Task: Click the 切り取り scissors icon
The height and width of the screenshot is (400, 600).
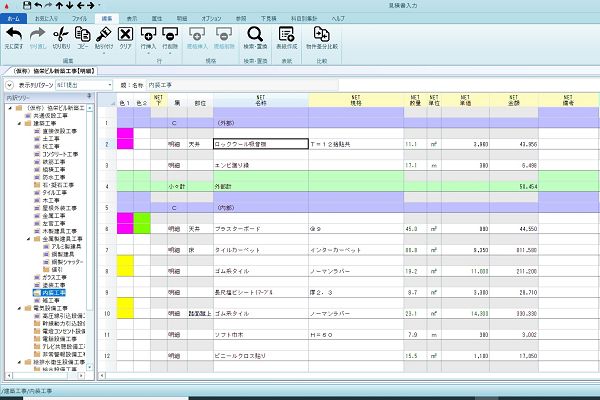Action: pos(61,34)
